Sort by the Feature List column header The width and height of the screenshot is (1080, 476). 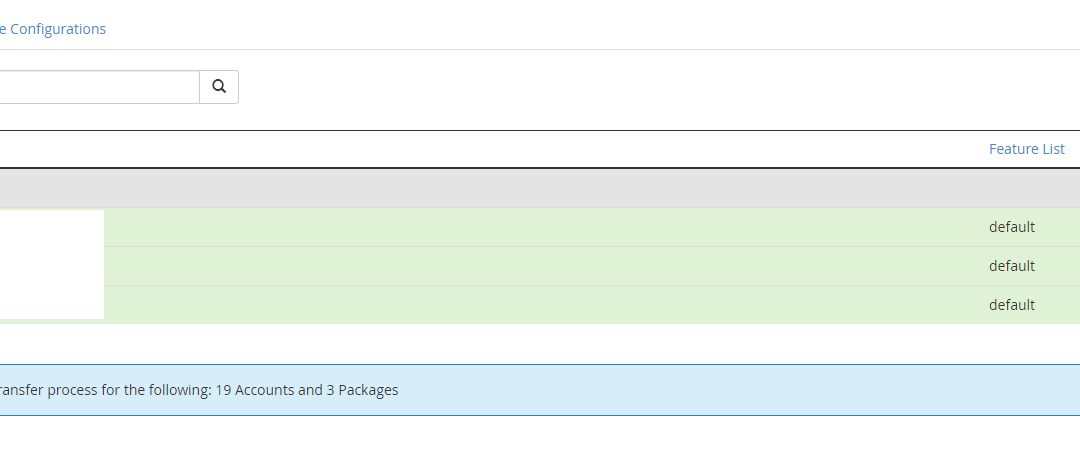[x=1026, y=149]
